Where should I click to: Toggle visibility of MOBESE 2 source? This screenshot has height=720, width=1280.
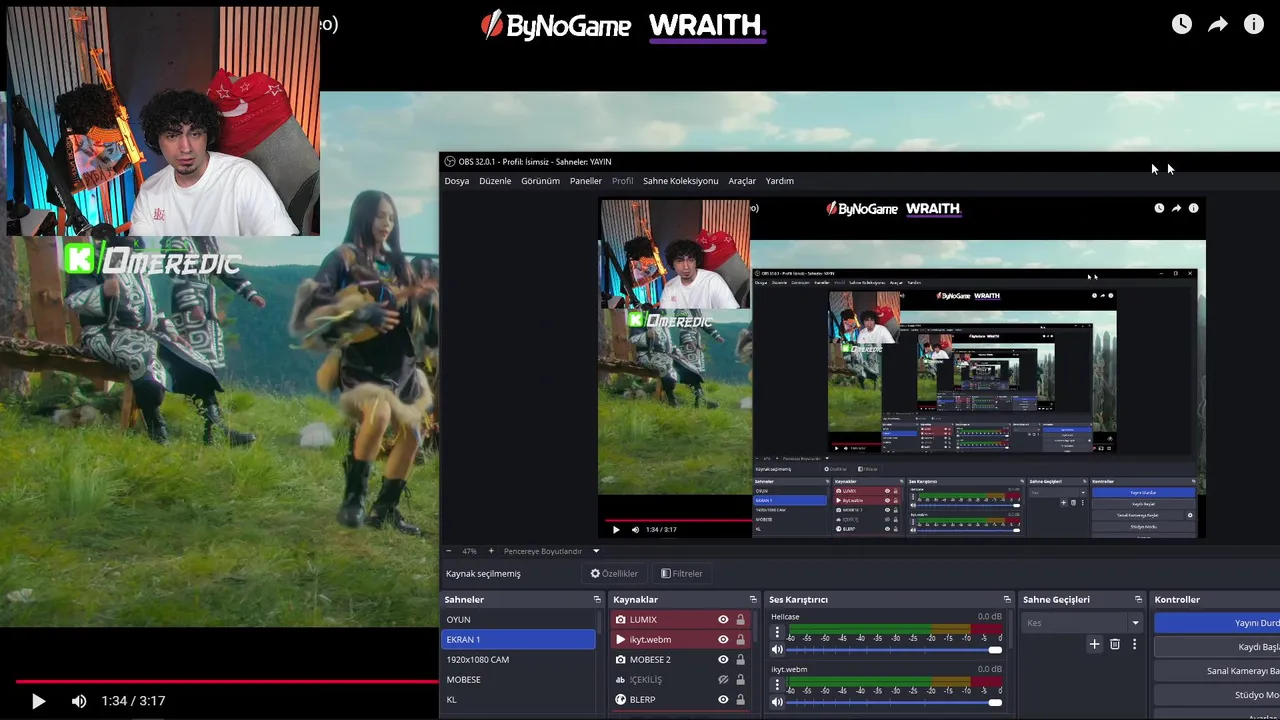(x=723, y=660)
